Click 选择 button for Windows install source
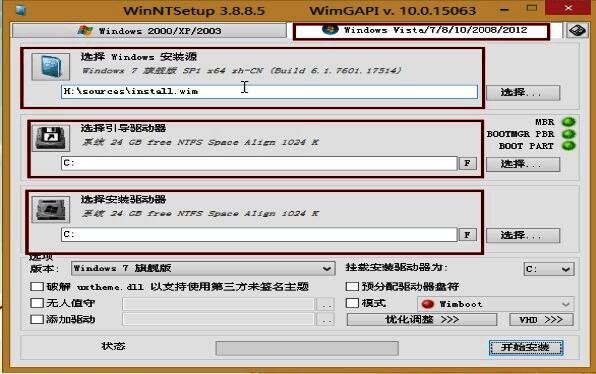The height and width of the screenshot is (374, 596). (523, 92)
